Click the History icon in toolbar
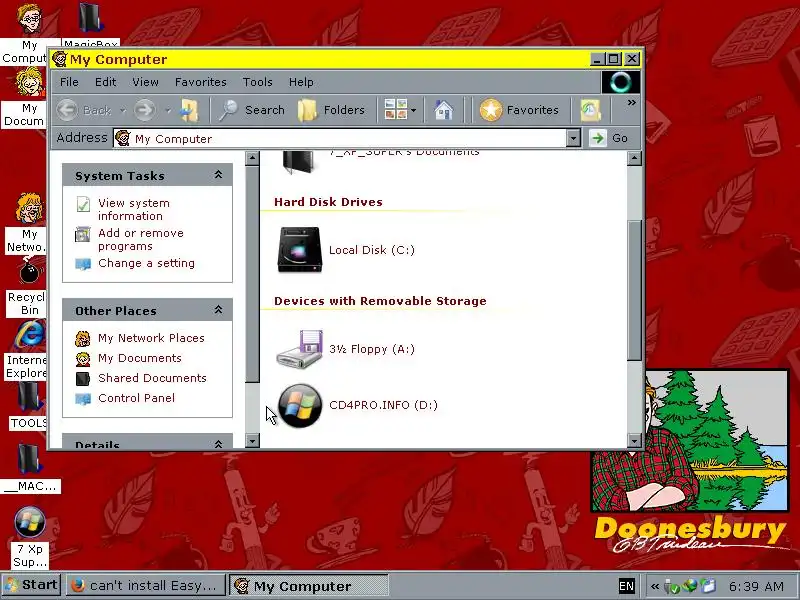The width and height of the screenshot is (800, 600). tap(590, 110)
